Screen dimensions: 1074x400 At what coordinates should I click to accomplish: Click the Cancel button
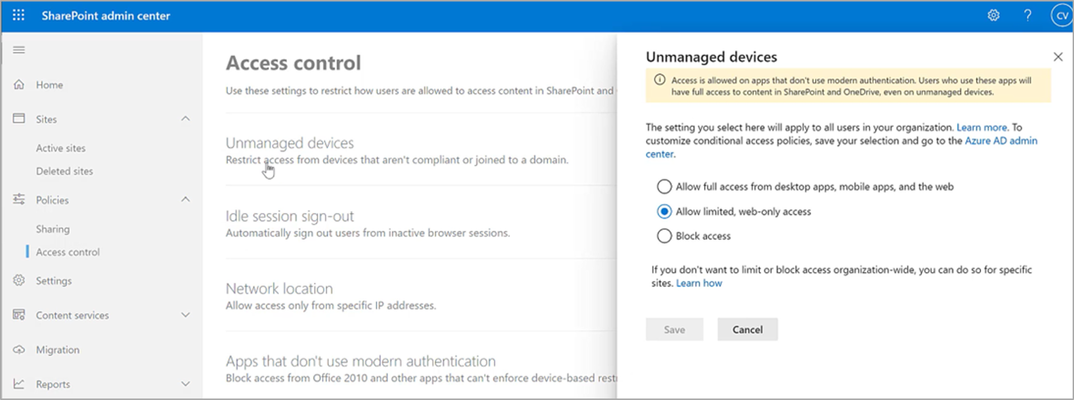pos(747,329)
